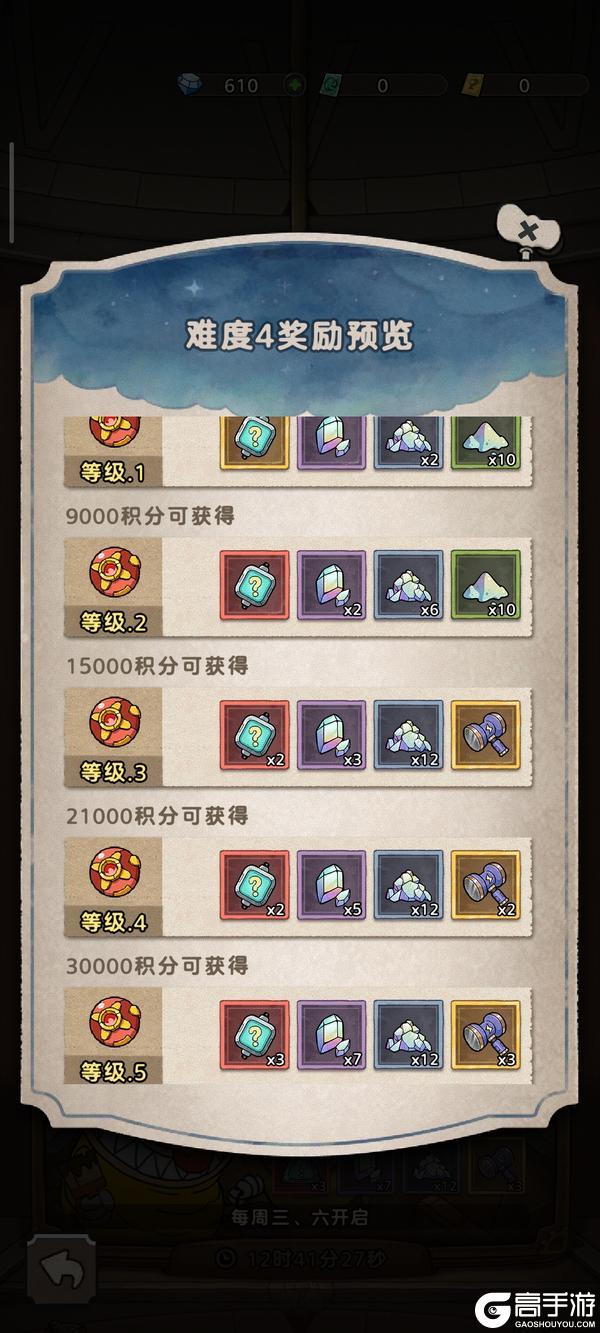
Task: Tap the level 5 crystal x7 reward
Action: coord(332,1035)
